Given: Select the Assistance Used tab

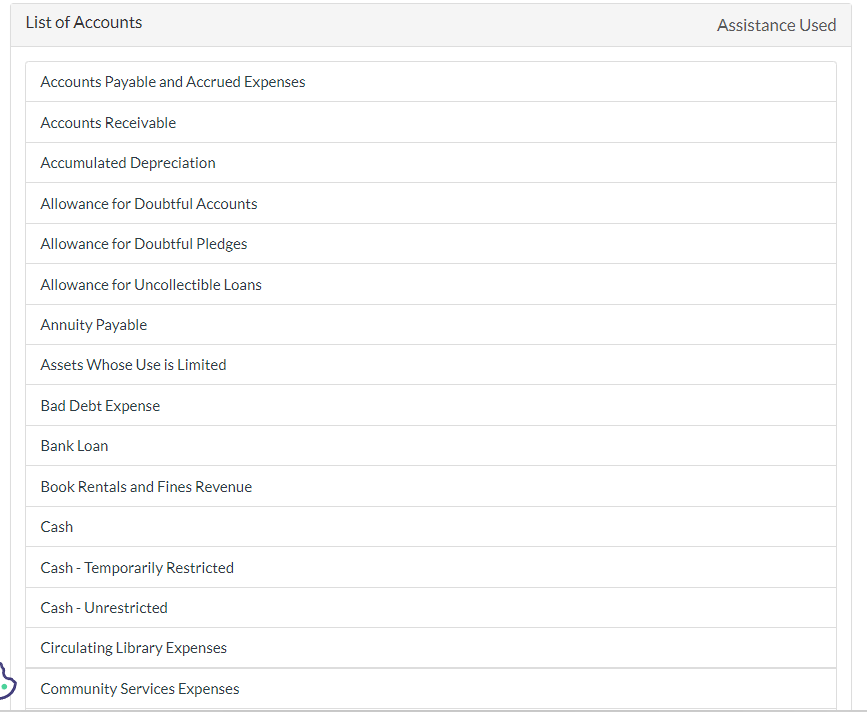Looking at the screenshot, I should point(777,25).
